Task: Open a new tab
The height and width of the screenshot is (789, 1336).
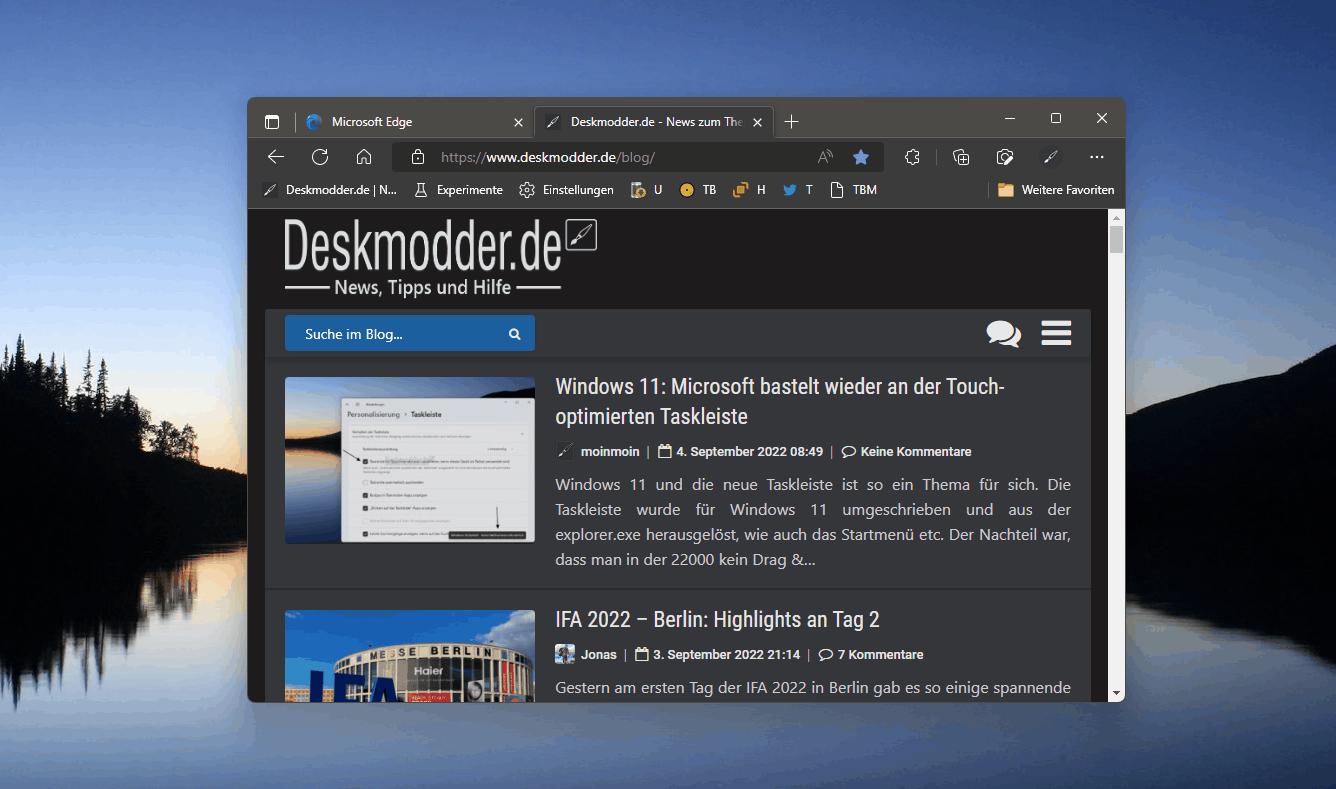Action: pos(792,122)
